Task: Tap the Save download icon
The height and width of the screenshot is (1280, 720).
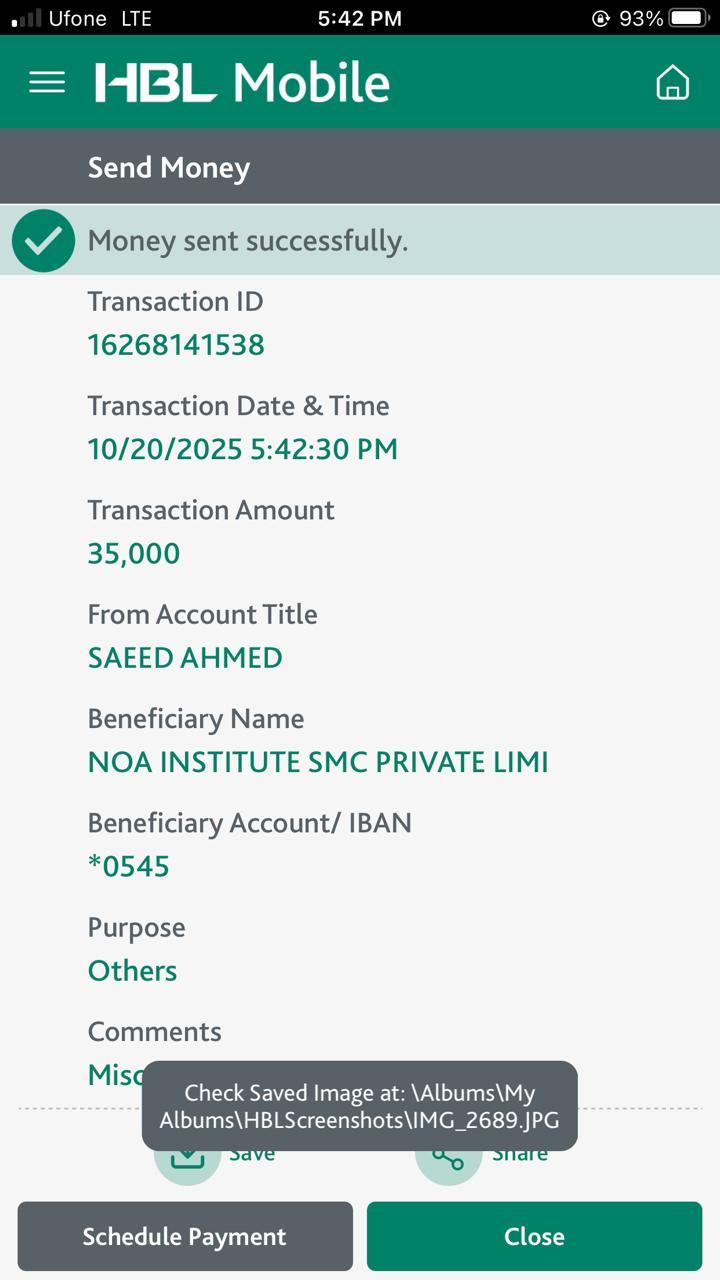Action: point(187,1160)
